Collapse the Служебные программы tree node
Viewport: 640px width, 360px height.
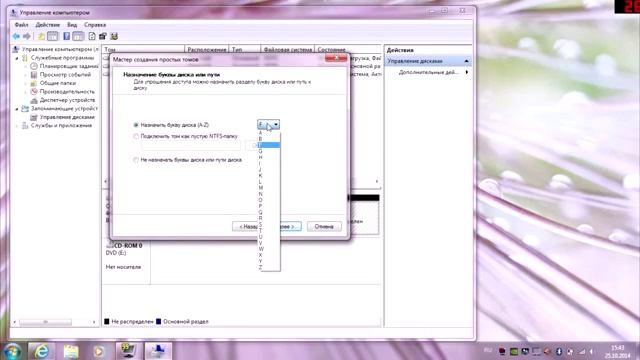click(17, 58)
